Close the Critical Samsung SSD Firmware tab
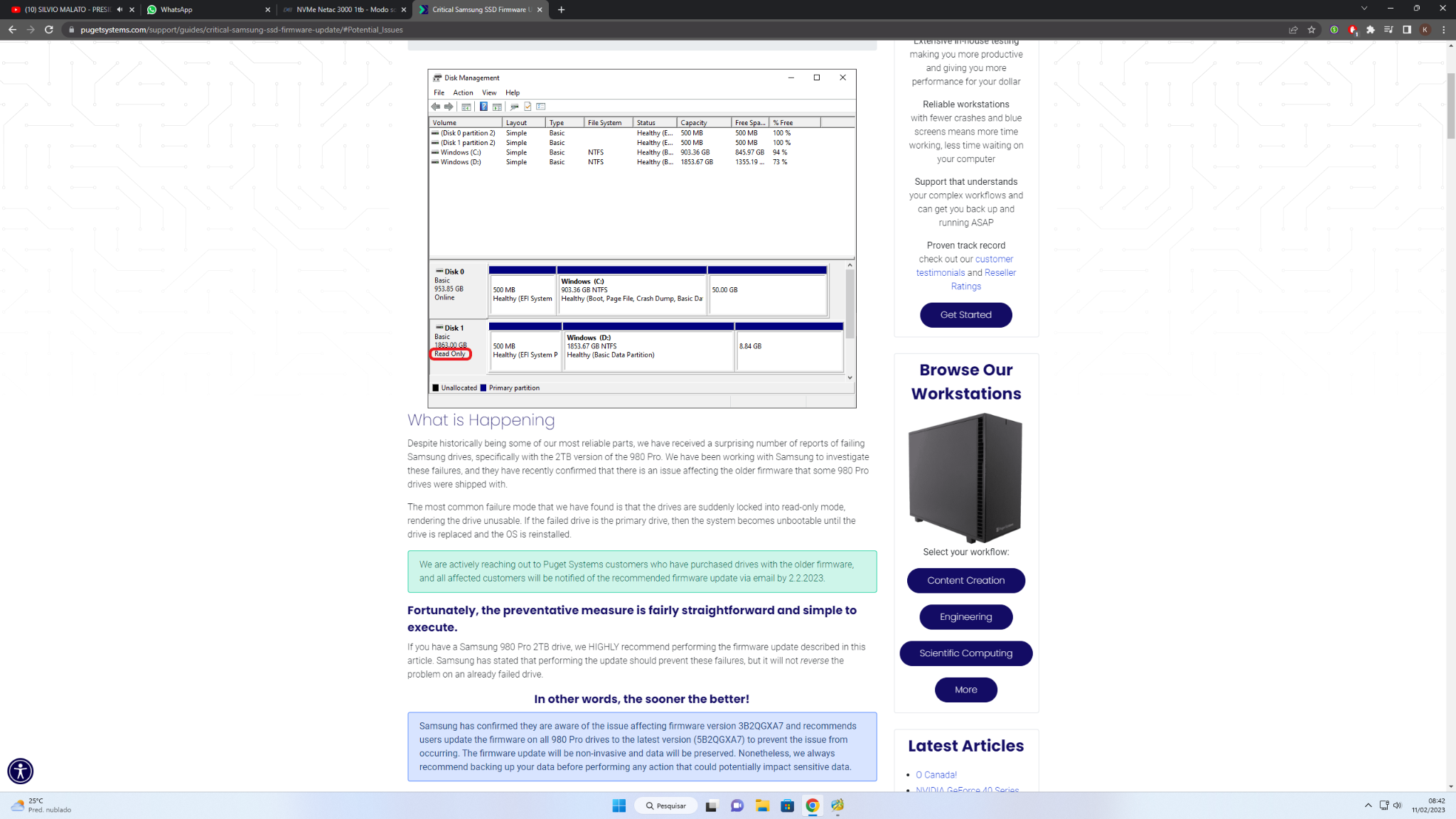The image size is (1456, 819). [540, 10]
